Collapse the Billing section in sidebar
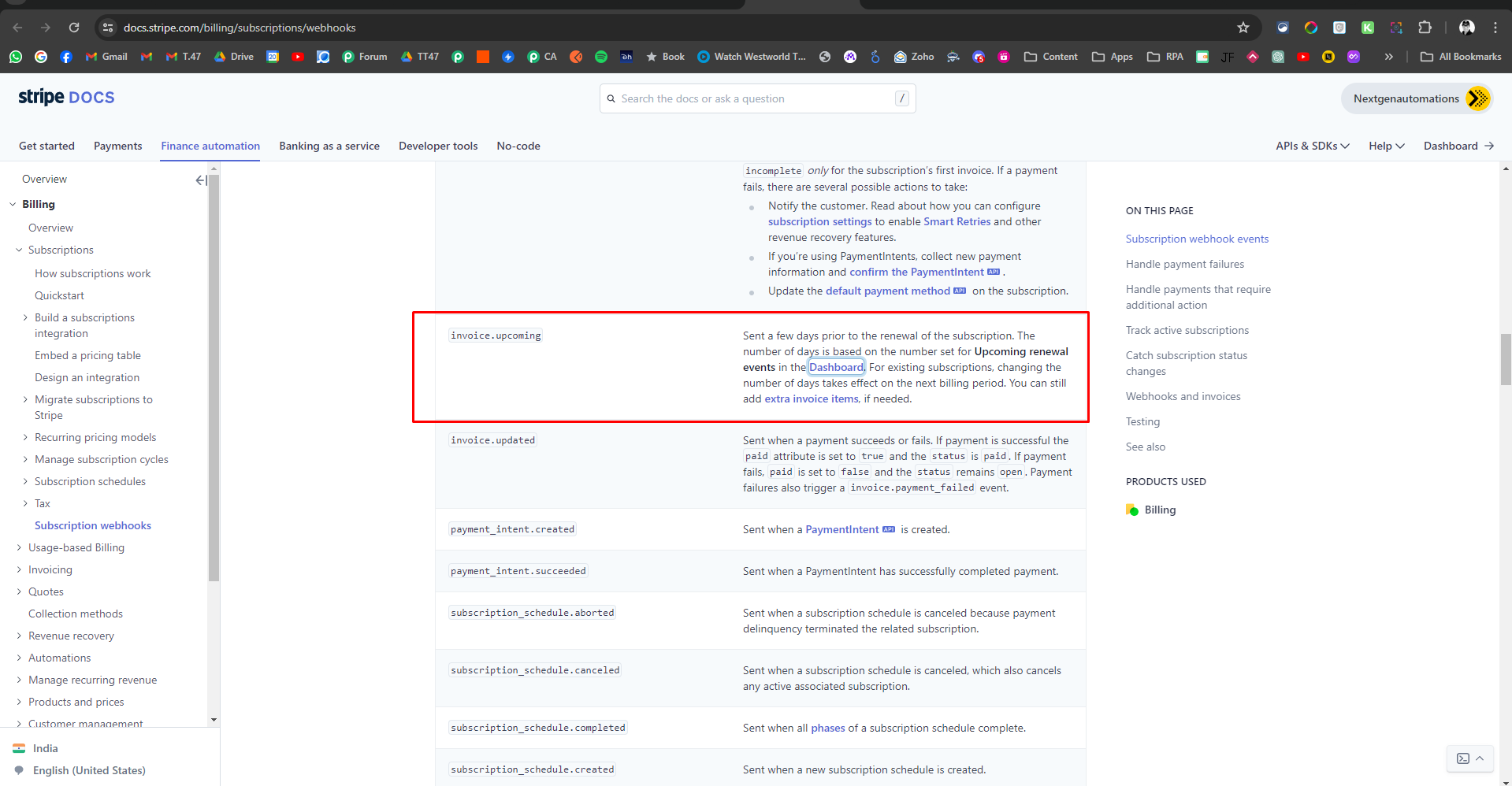 13,204
